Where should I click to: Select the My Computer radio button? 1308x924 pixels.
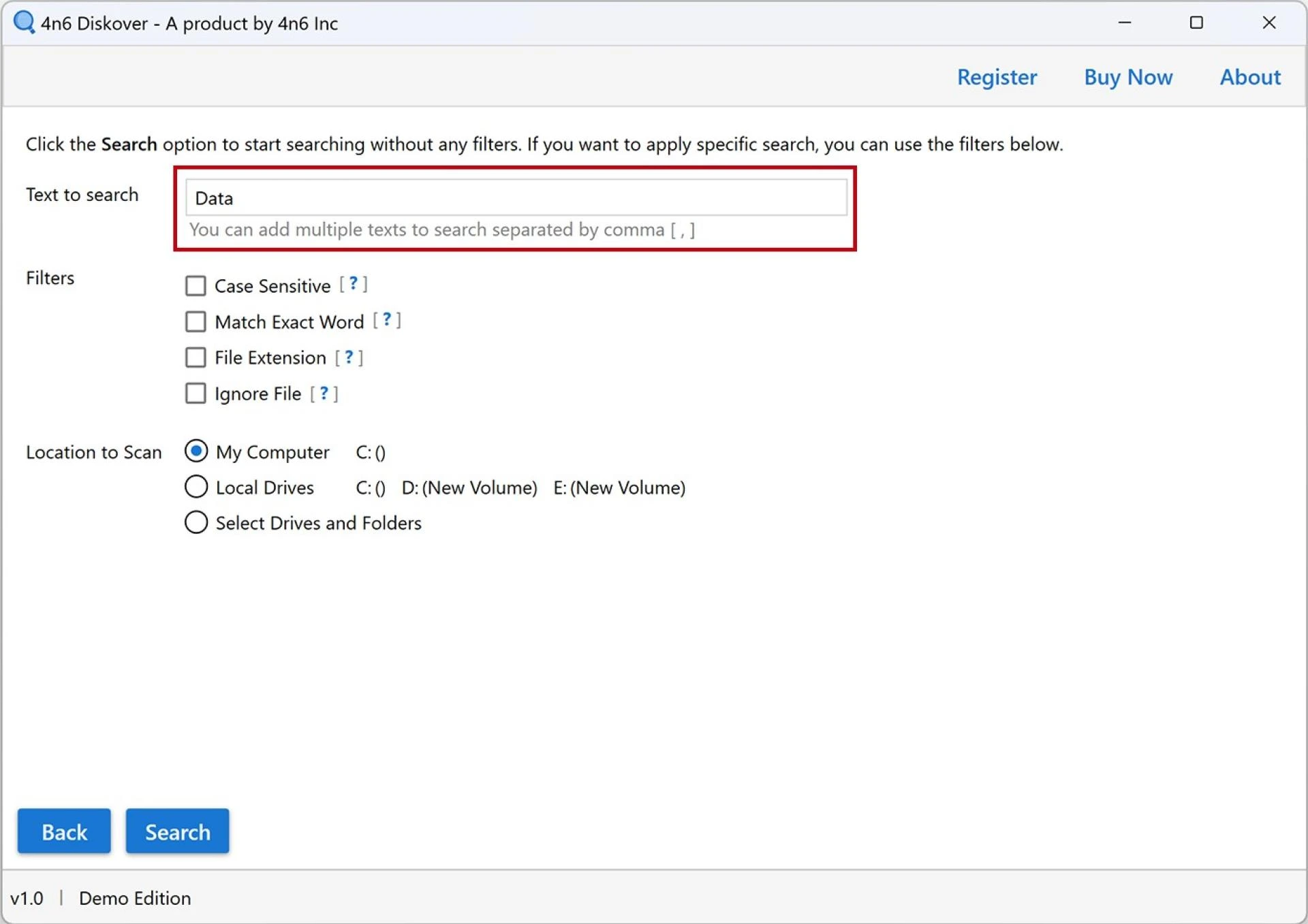click(x=196, y=451)
